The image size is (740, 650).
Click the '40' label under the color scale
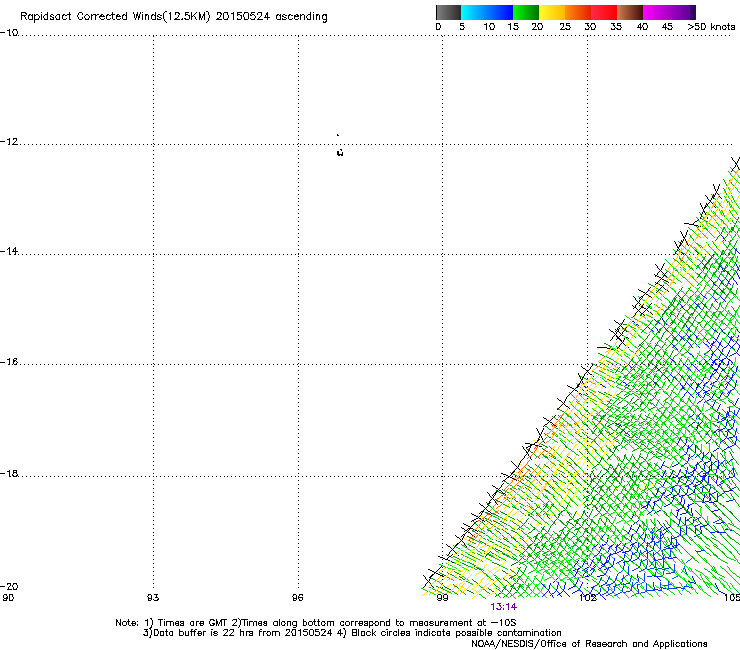point(642,27)
